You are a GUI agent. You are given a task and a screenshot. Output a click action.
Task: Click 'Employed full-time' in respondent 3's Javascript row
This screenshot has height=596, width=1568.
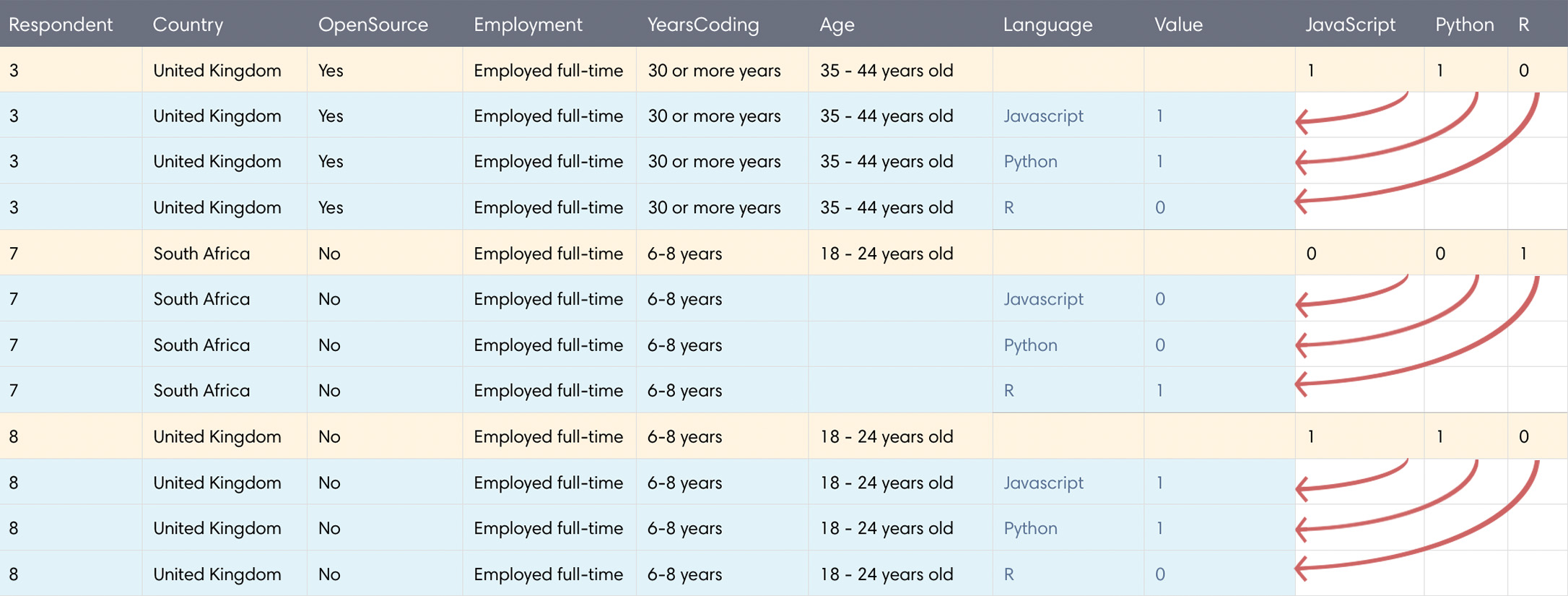click(x=548, y=116)
